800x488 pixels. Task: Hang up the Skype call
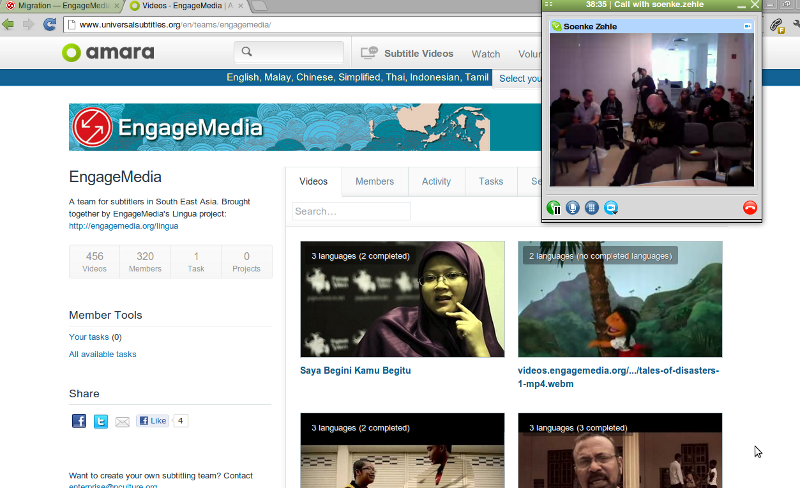[x=750, y=208]
